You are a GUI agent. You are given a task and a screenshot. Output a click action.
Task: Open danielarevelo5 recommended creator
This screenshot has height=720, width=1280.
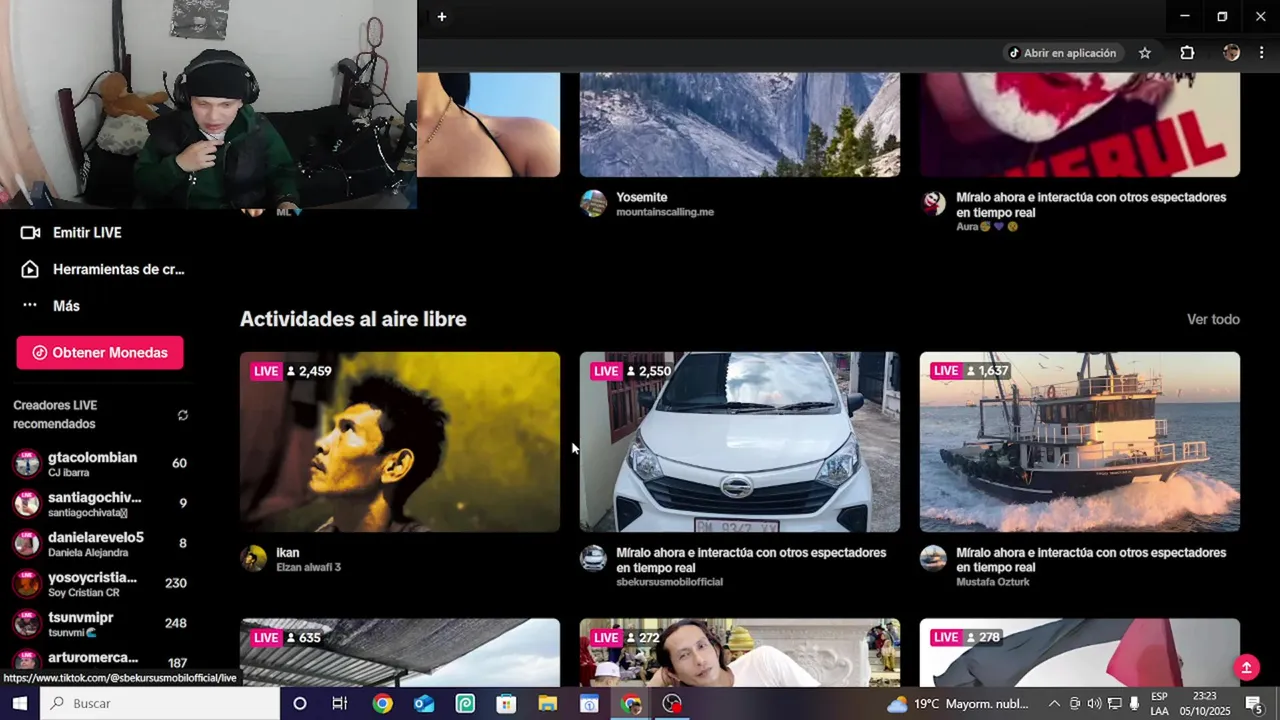point(100,543)
